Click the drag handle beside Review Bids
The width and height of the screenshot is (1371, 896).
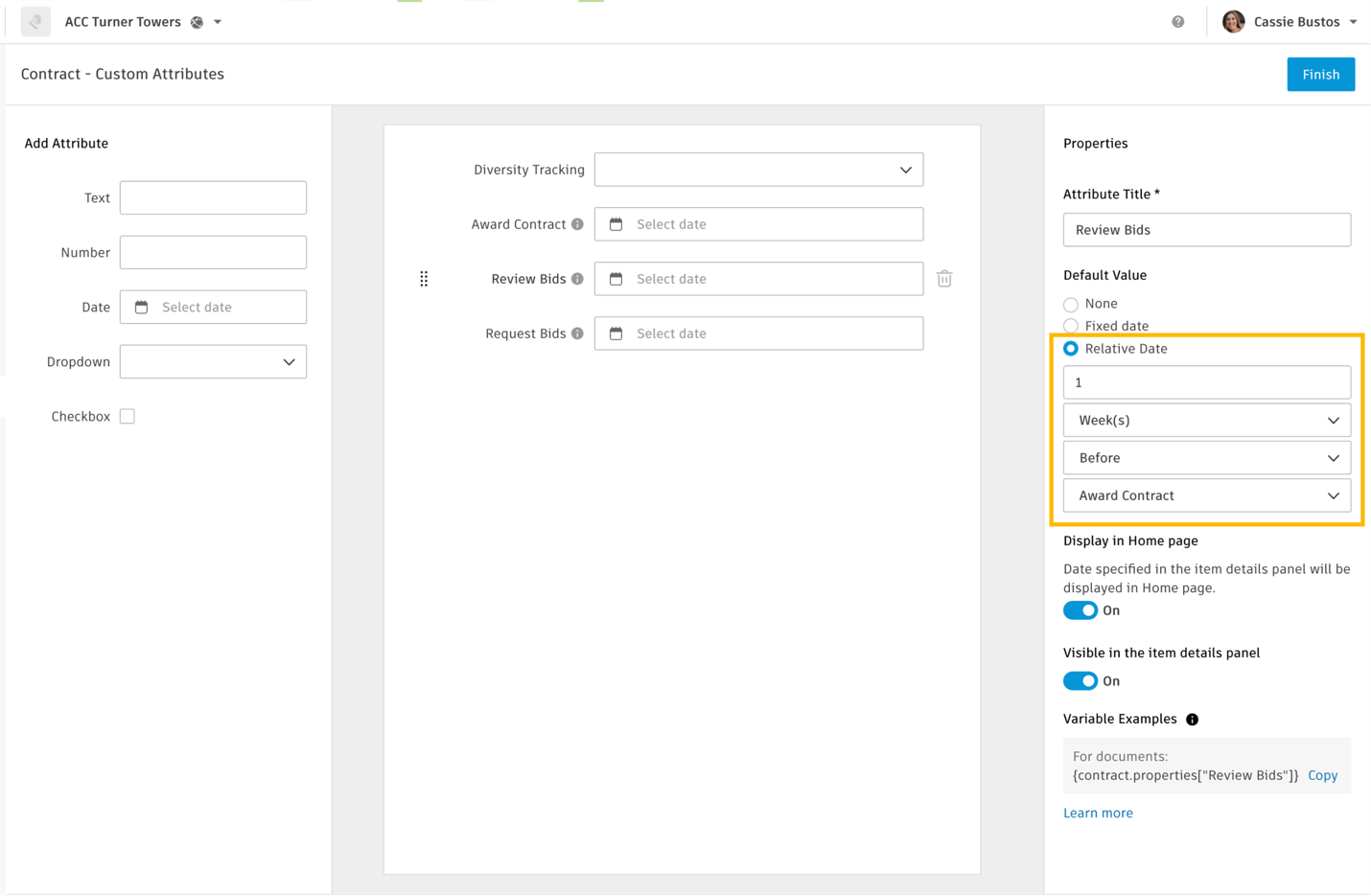pyautogui.click(x=424, y=279)
